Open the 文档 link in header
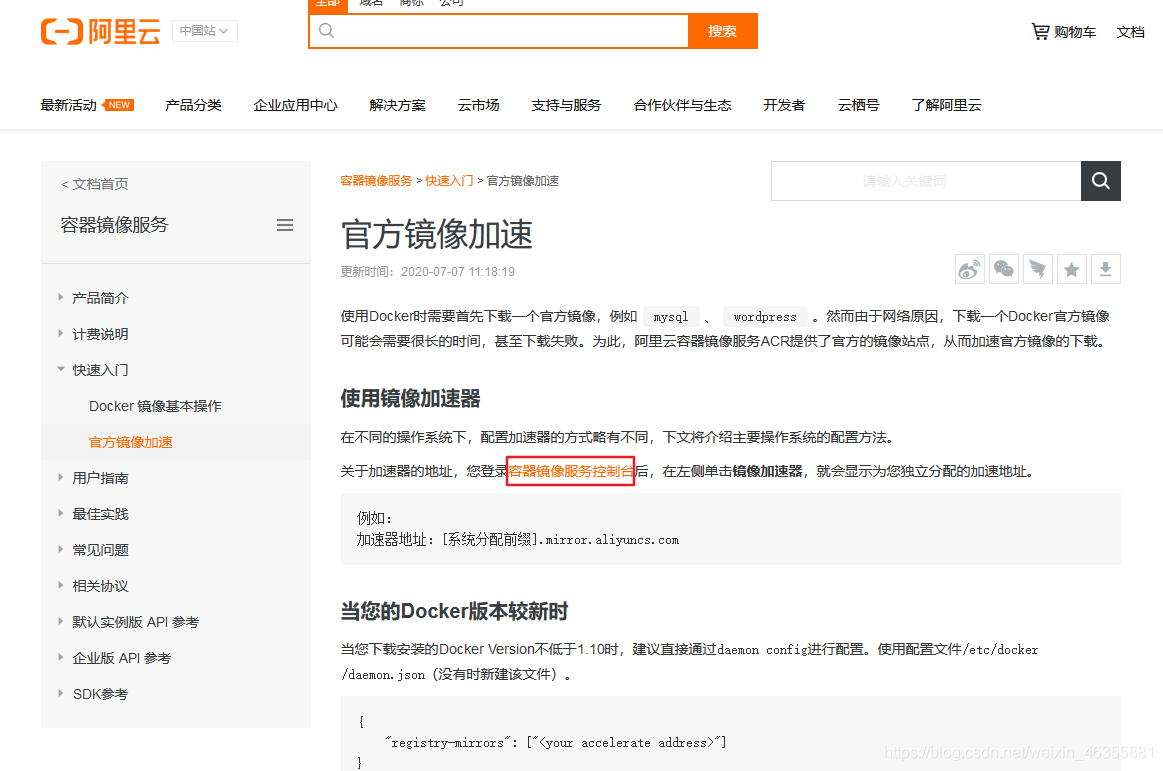This screenshot has height=771, width=1163. 1130,32
